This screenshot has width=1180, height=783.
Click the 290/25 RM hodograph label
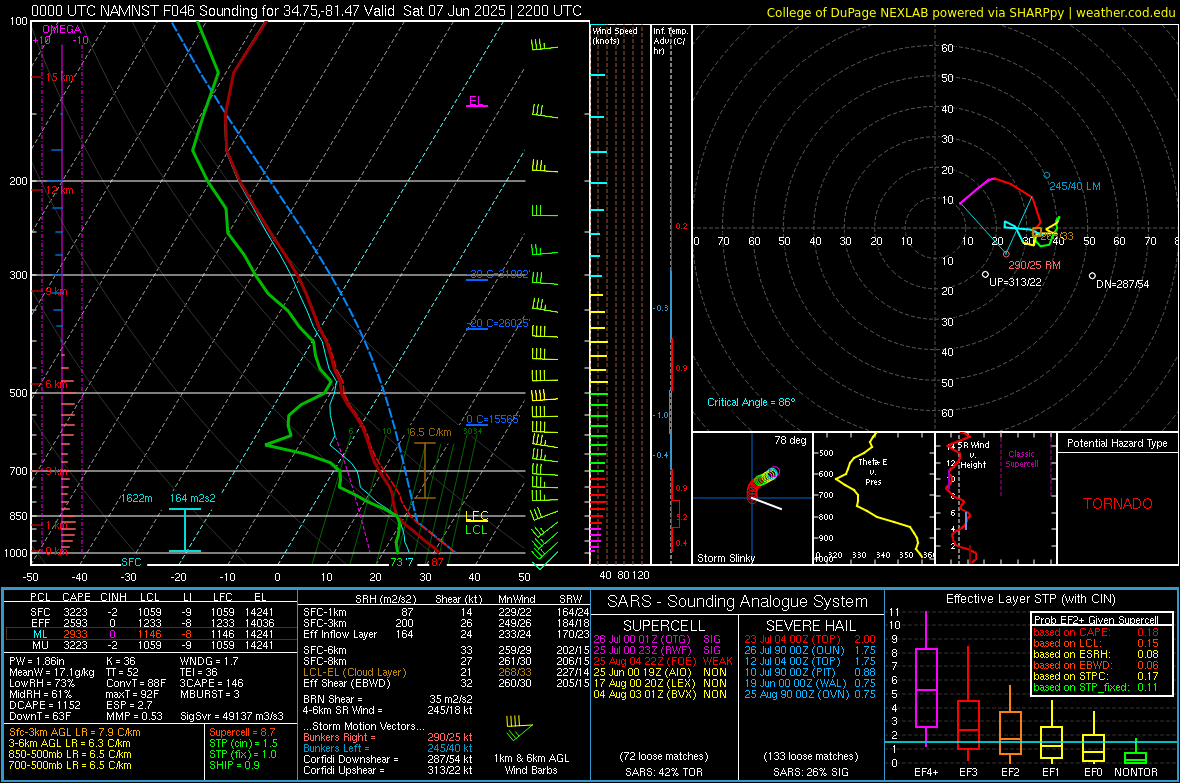click(x=1034, y=265)
